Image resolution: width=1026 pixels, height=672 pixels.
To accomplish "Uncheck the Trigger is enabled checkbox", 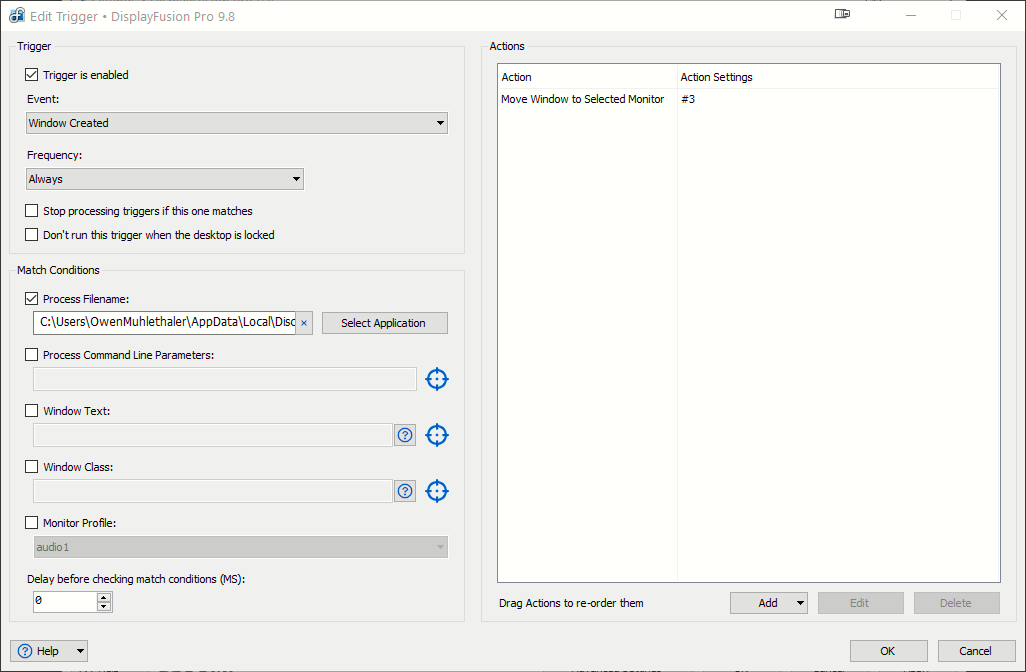I will coord(32,75).
